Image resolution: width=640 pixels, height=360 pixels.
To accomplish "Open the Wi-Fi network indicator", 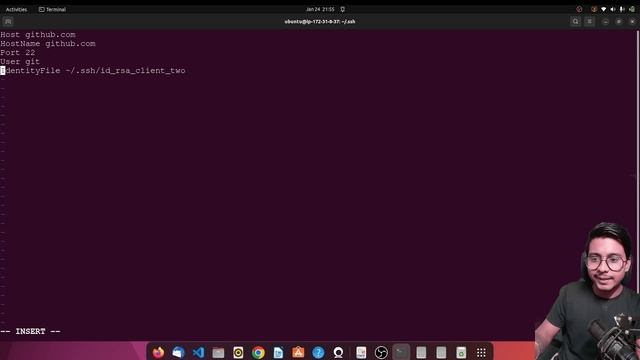I will point(603,9).
